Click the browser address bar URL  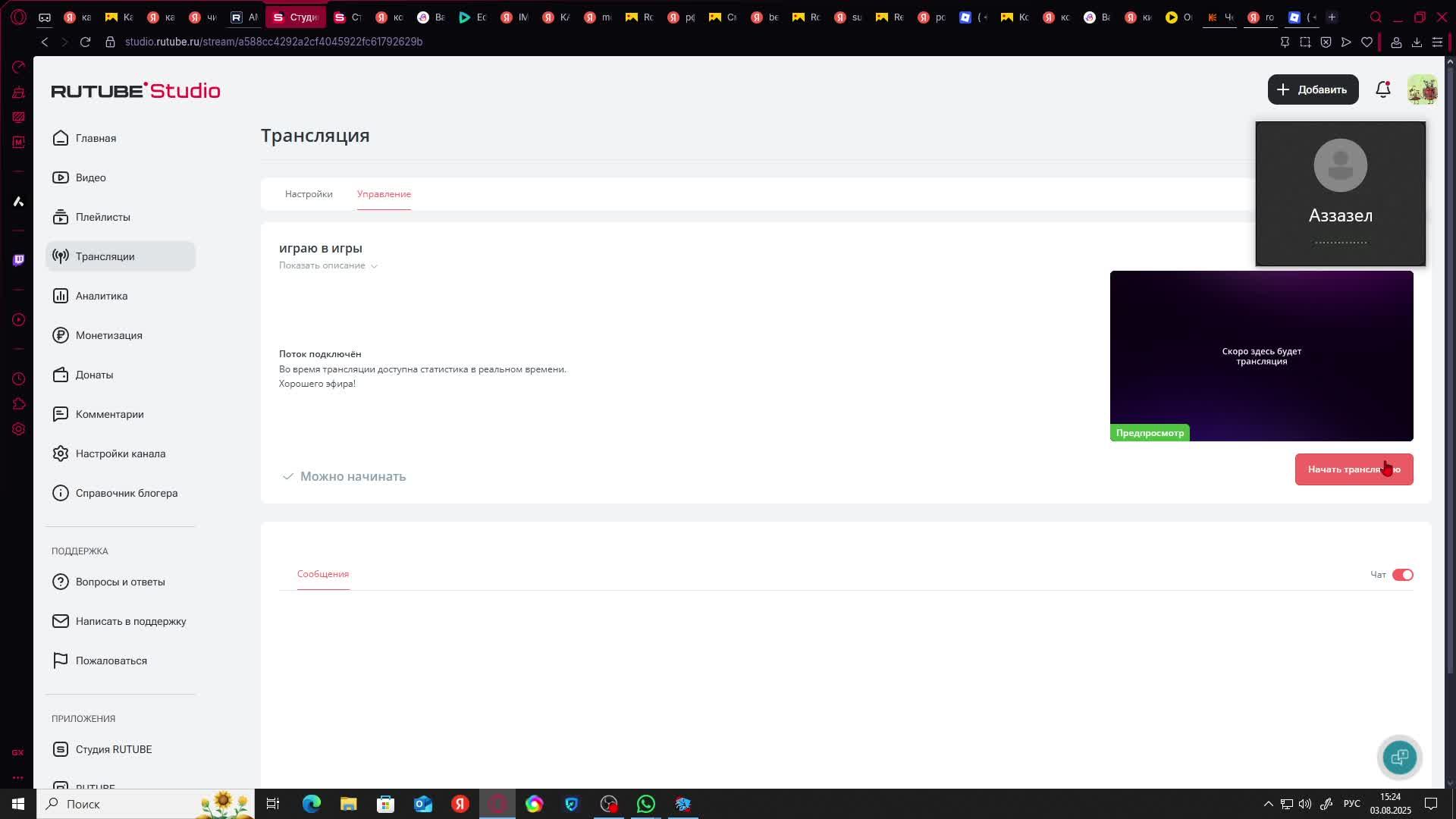pyautogui.click(x=274, y=42)
